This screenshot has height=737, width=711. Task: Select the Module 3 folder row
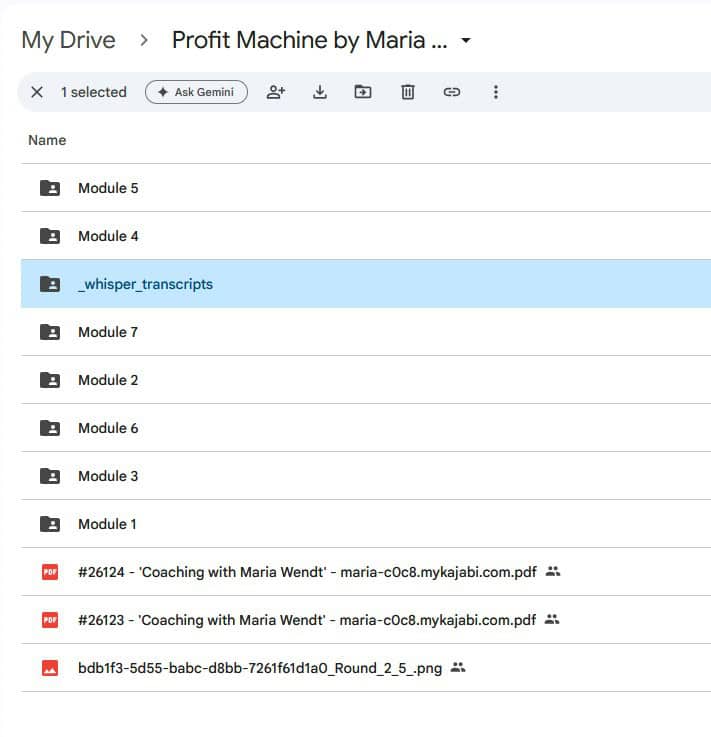366,476
